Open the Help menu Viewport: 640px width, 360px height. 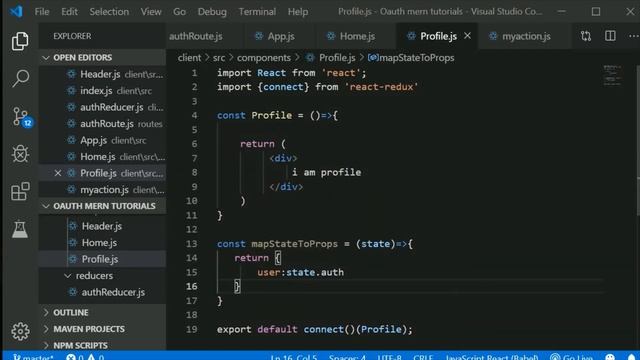298,11
